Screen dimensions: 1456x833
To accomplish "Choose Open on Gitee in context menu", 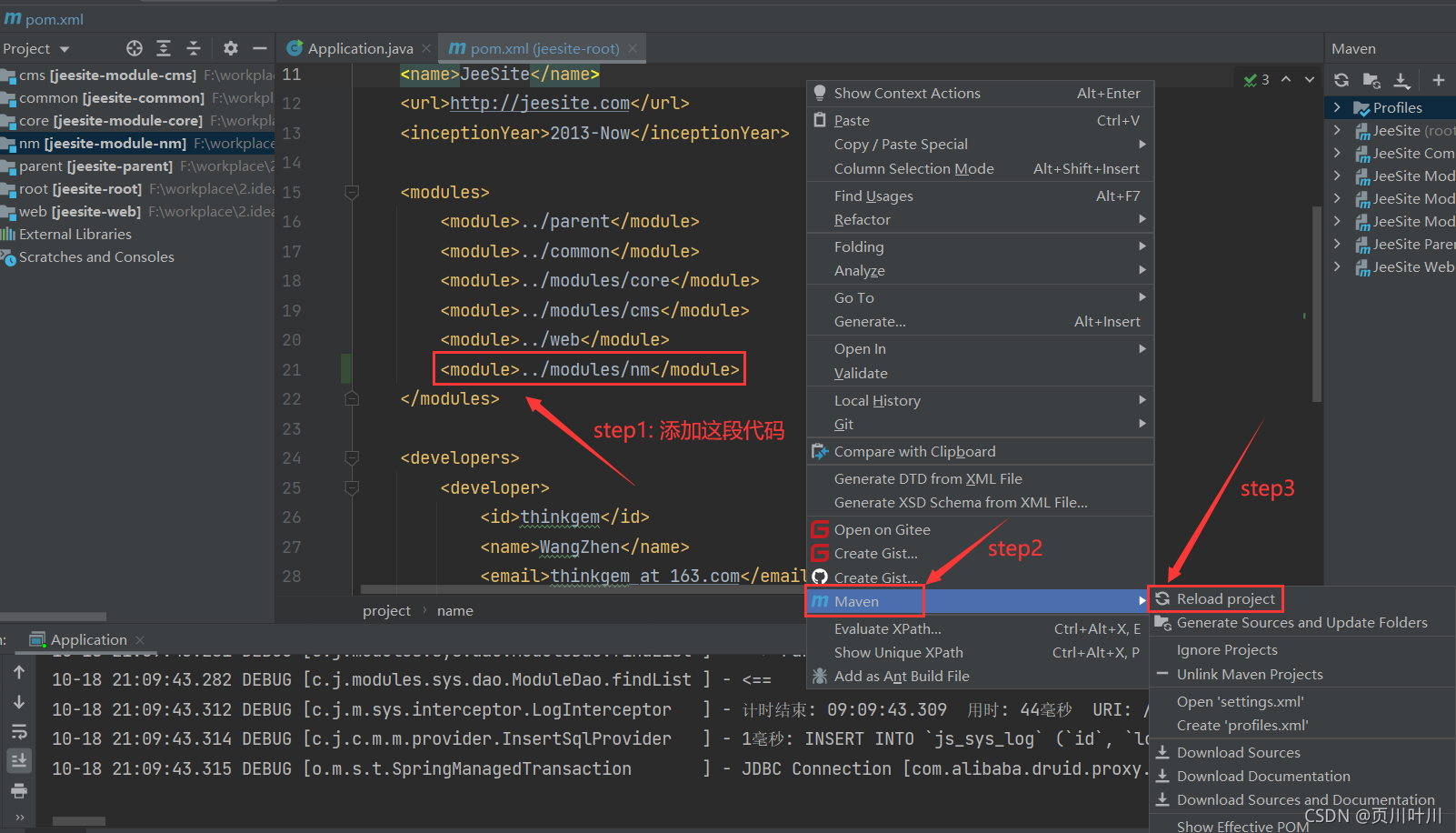I will (980, 529).
